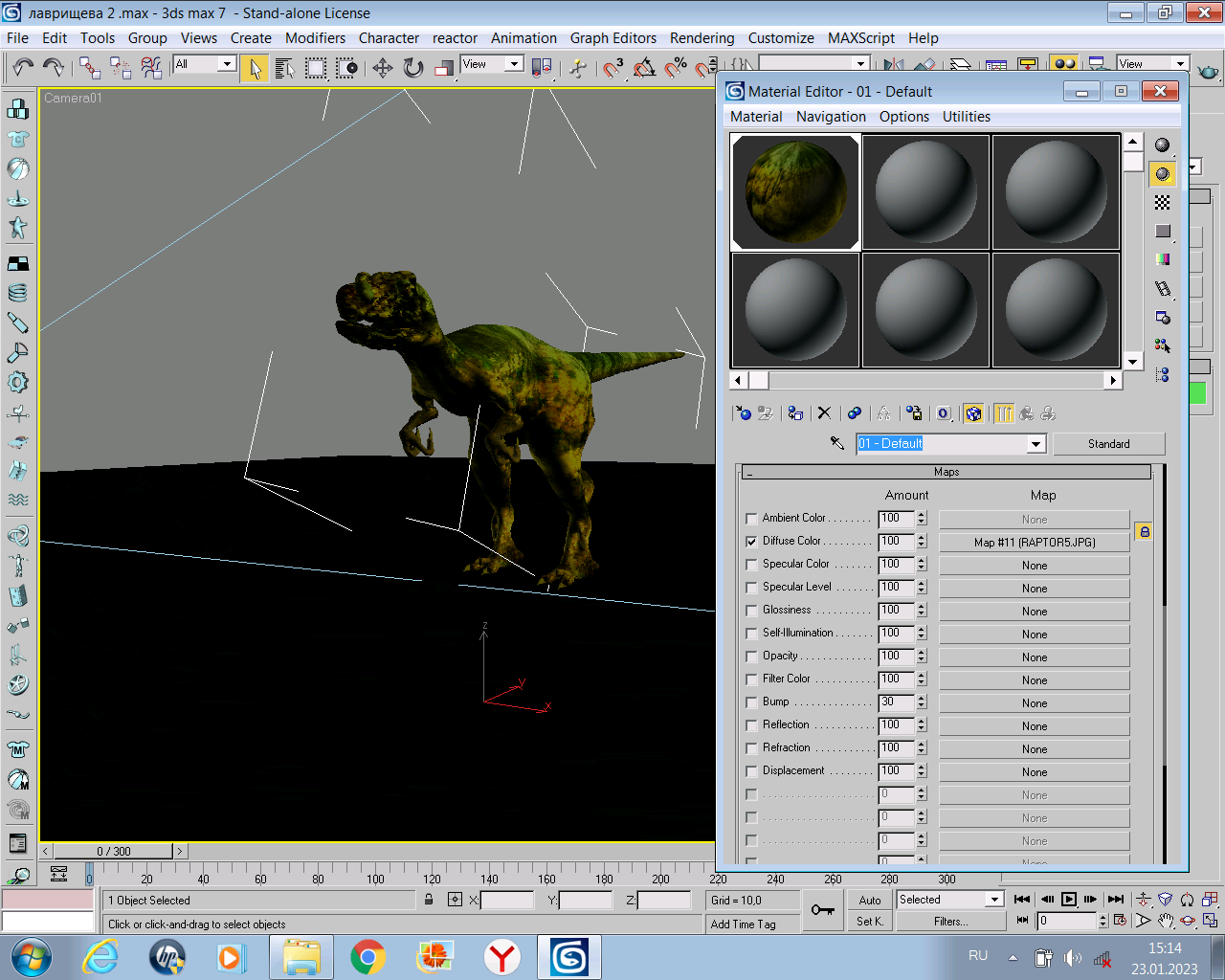1225x980 pixels.
Task: Click the Redo arrow in main toolbar
Action: pyautogui.click(x=54, y=67)
